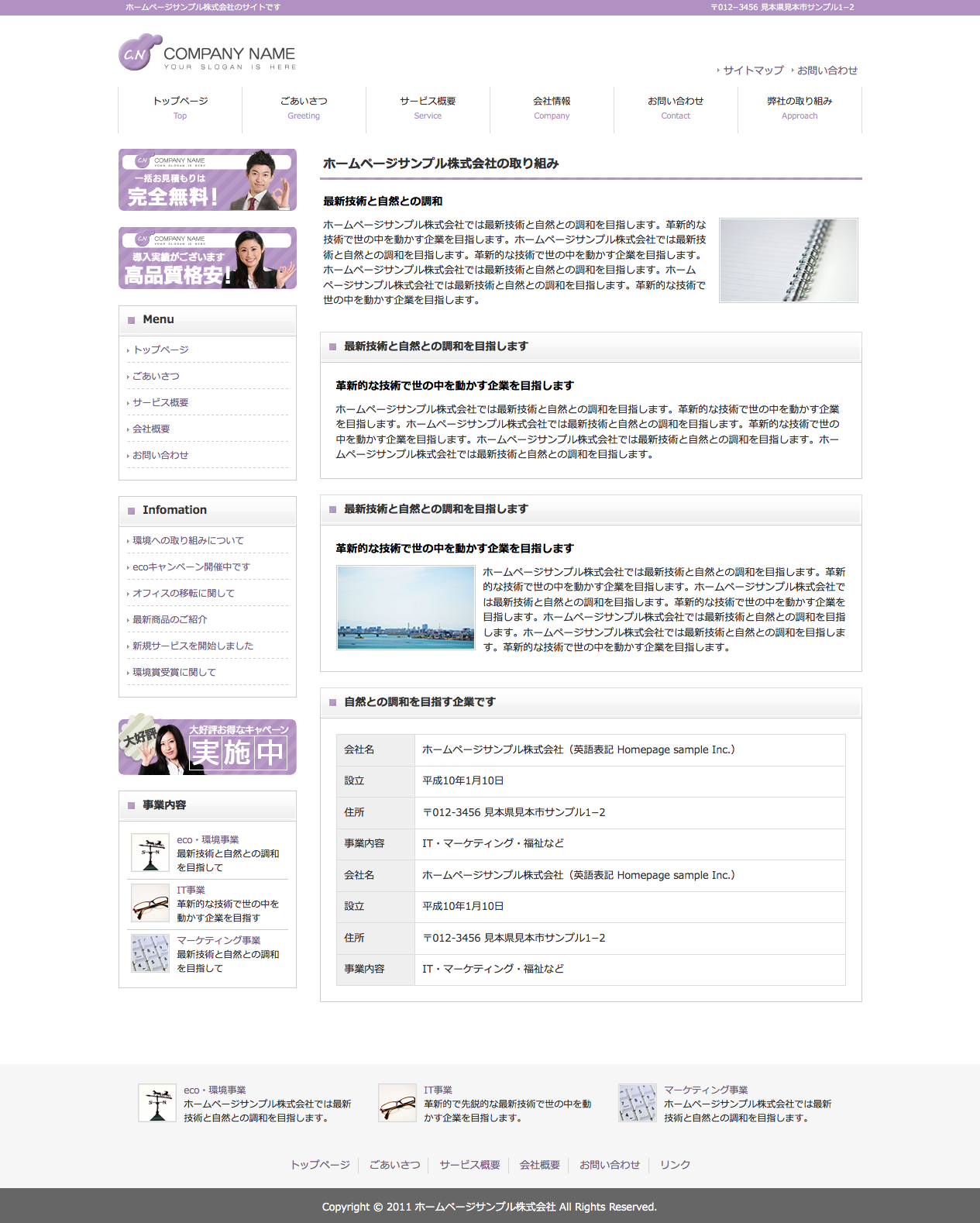This screenshot has height=1223, width=980.
Task: Open the サイトマップ link in header
Action: pos(753,70)
